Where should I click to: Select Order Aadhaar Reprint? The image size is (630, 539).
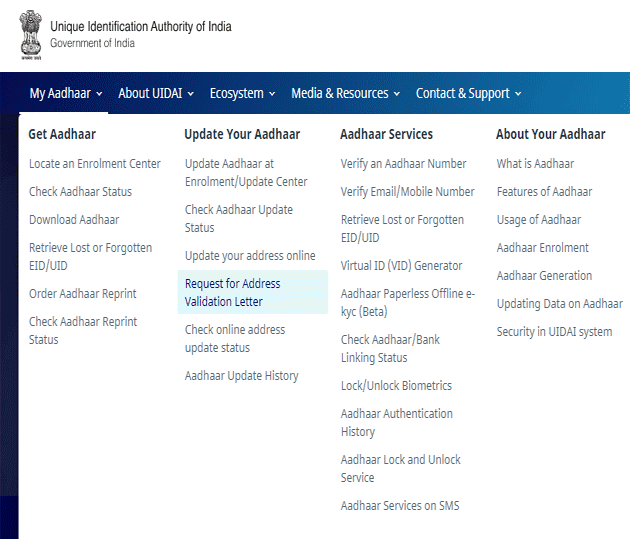tap(83, 294)
